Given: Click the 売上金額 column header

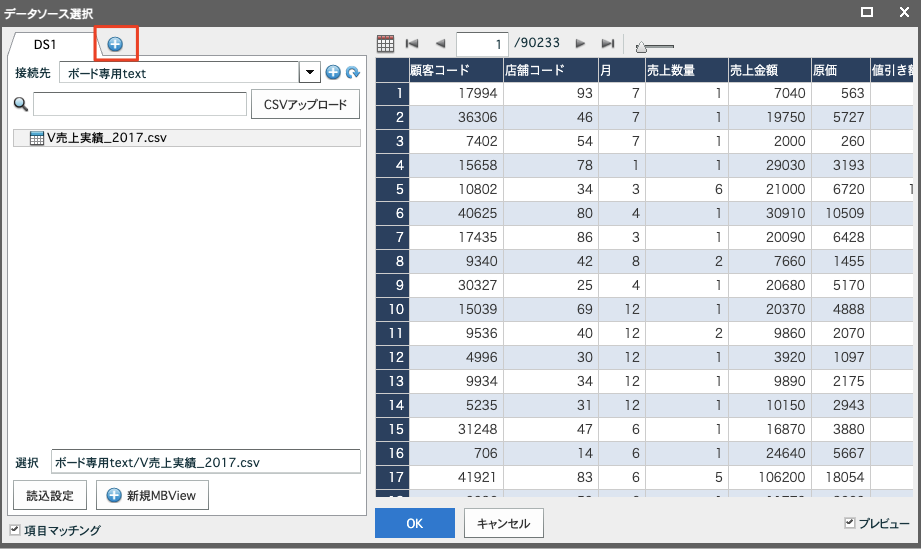Looking at the screenshot, I should [x=770, y=70].
